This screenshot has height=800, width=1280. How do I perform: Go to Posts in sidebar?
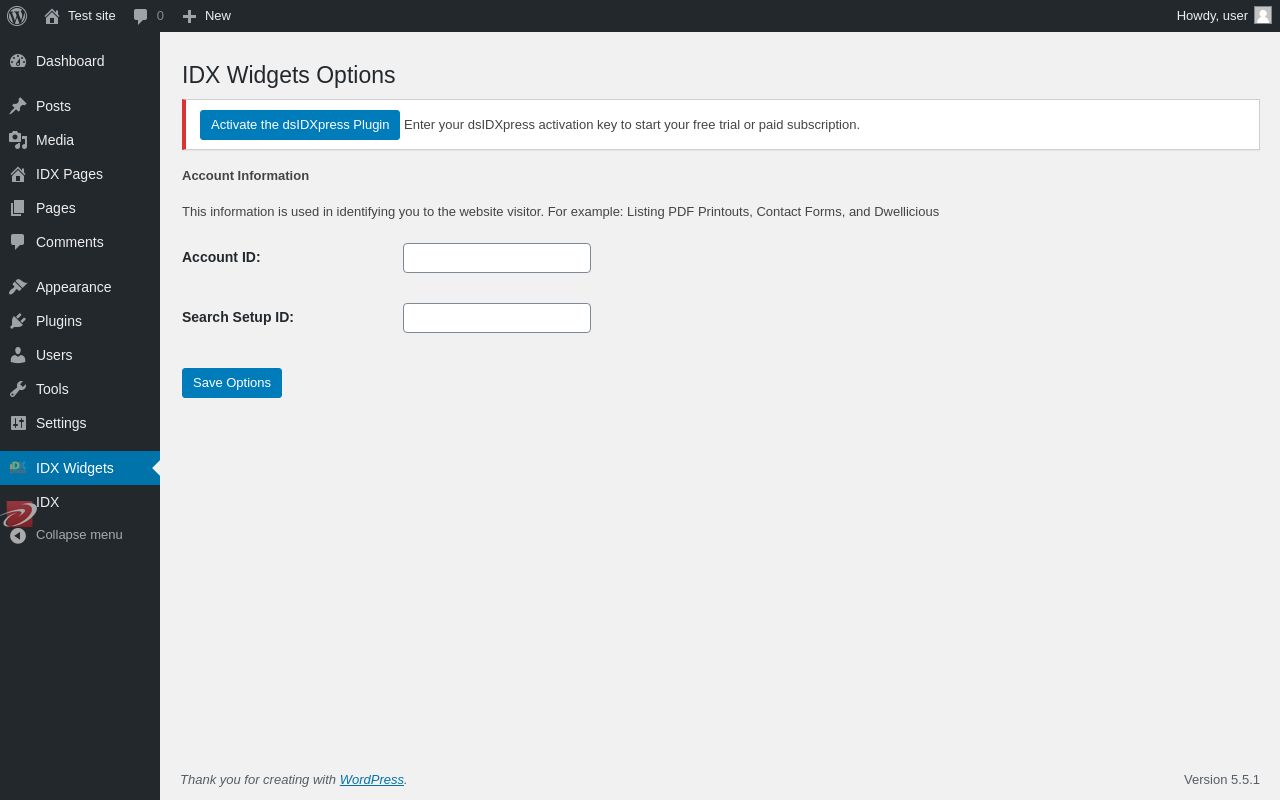80,106
